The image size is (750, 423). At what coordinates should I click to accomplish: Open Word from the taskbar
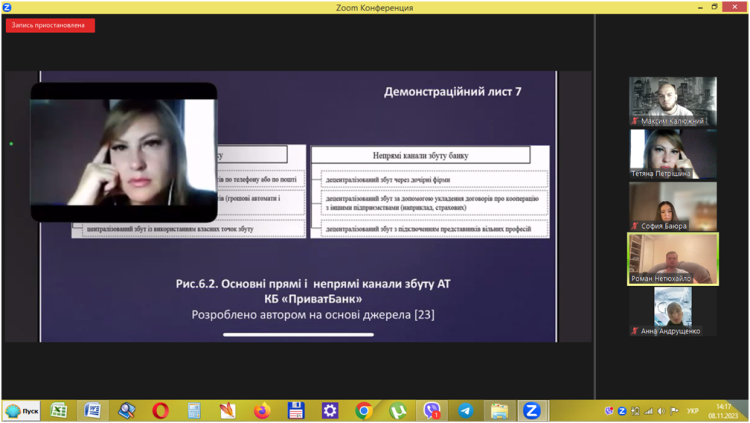pyautogui.click(x=93, y=410)
